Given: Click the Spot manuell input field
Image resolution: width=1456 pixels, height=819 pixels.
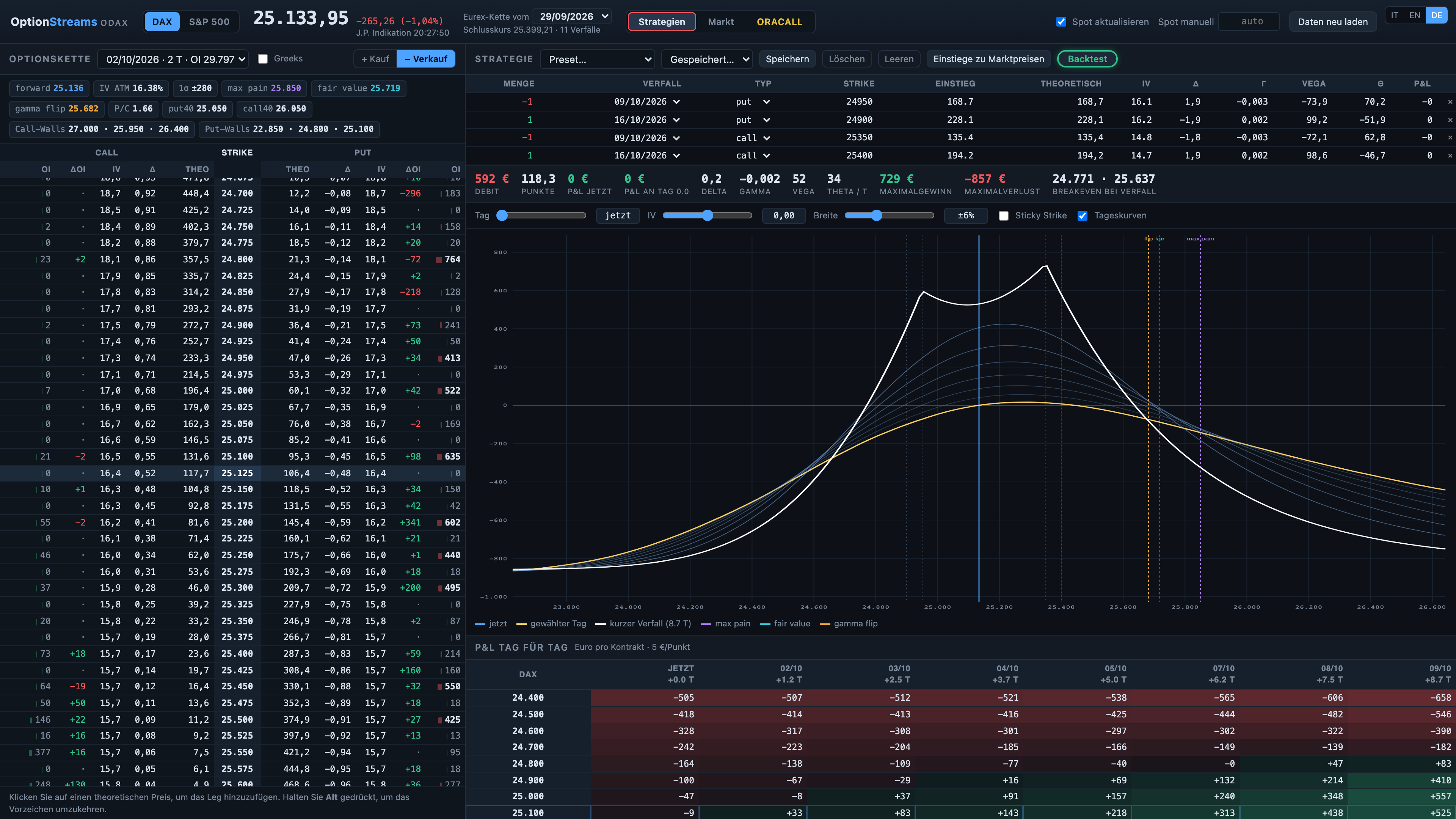Looking at the screenshot, I should (x=1249, y=22).
